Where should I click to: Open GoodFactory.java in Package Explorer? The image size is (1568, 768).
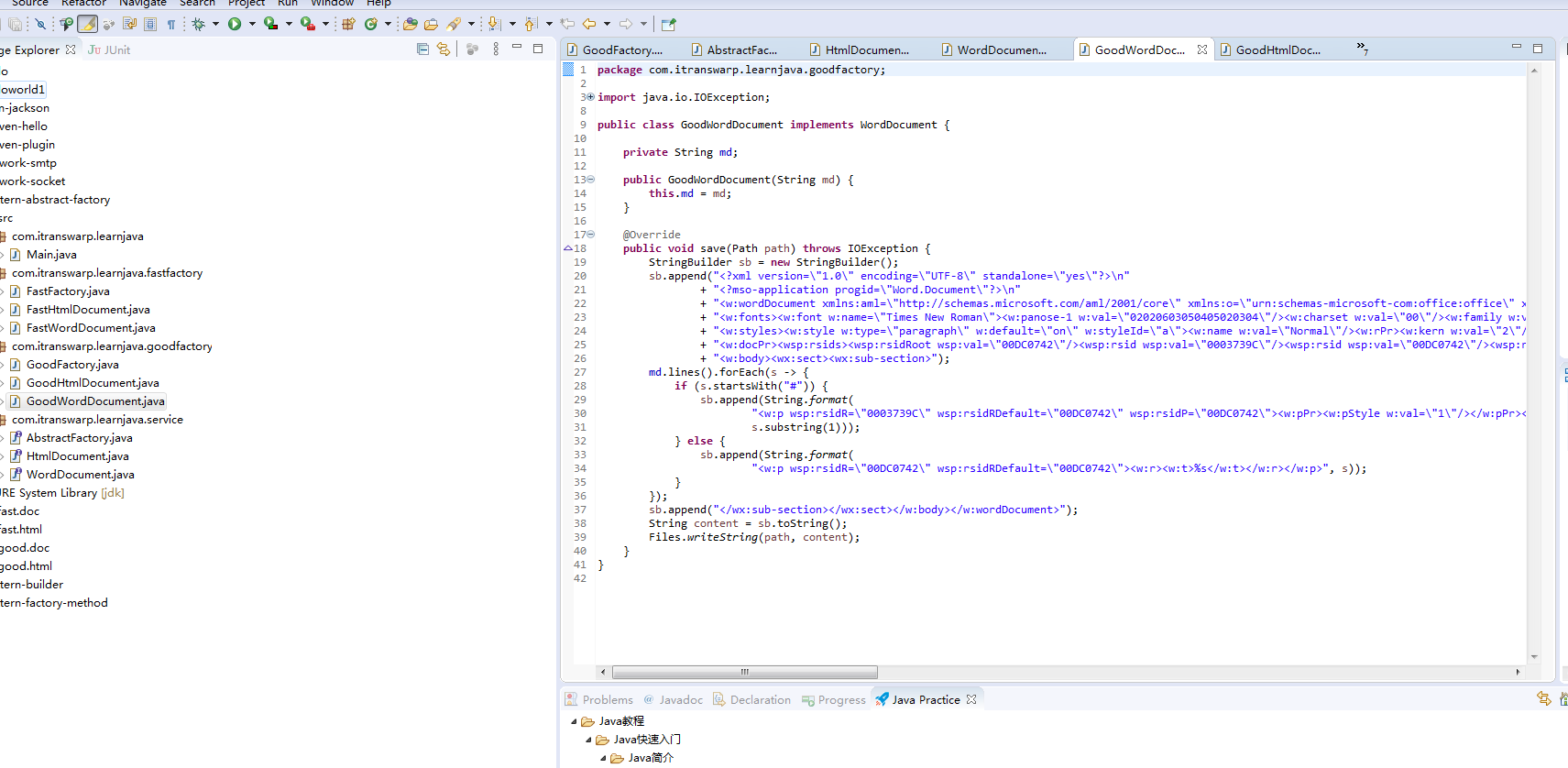click(x=72, y=364)
